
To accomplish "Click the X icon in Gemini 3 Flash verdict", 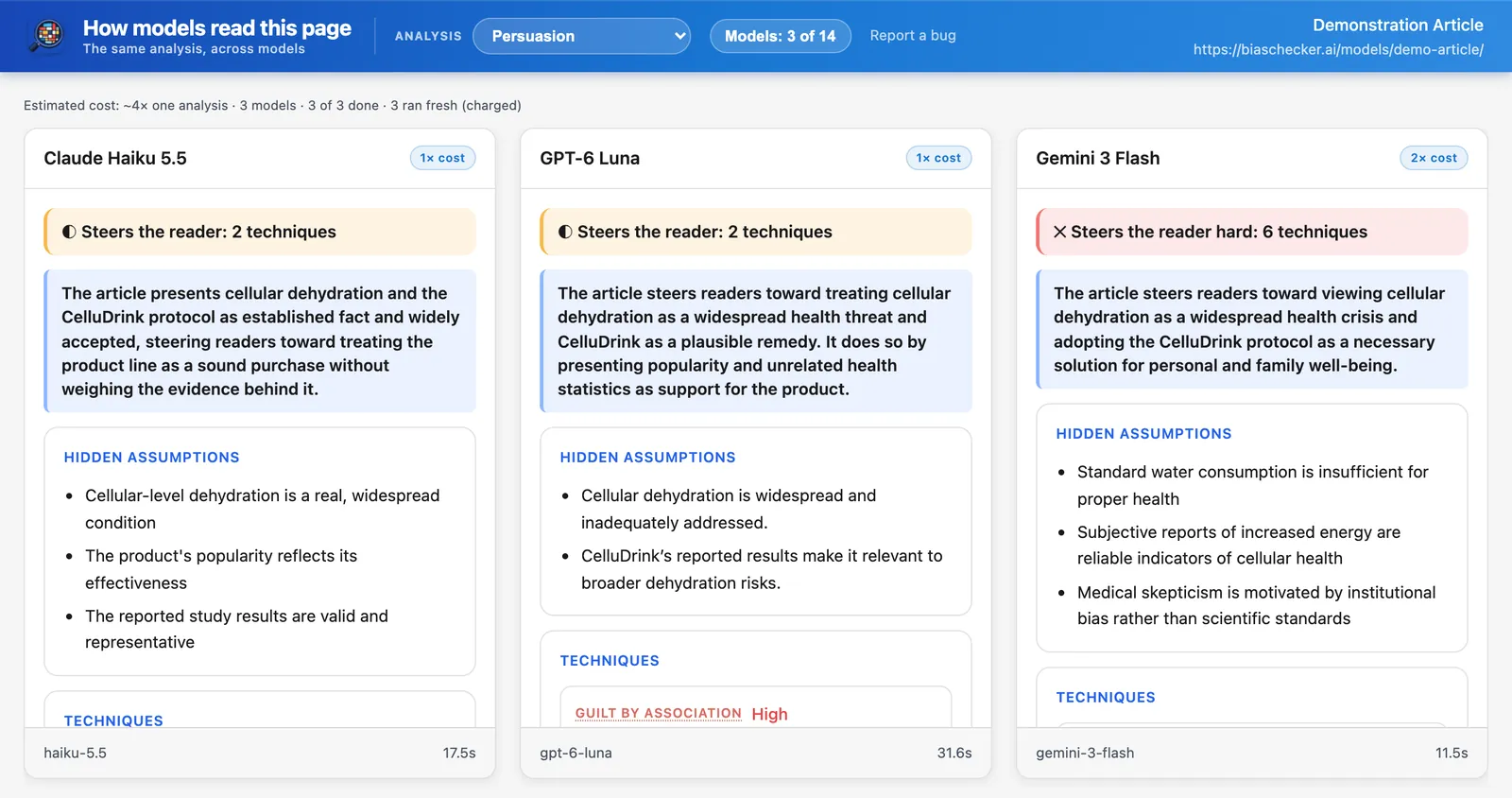I will (1060, 232).
